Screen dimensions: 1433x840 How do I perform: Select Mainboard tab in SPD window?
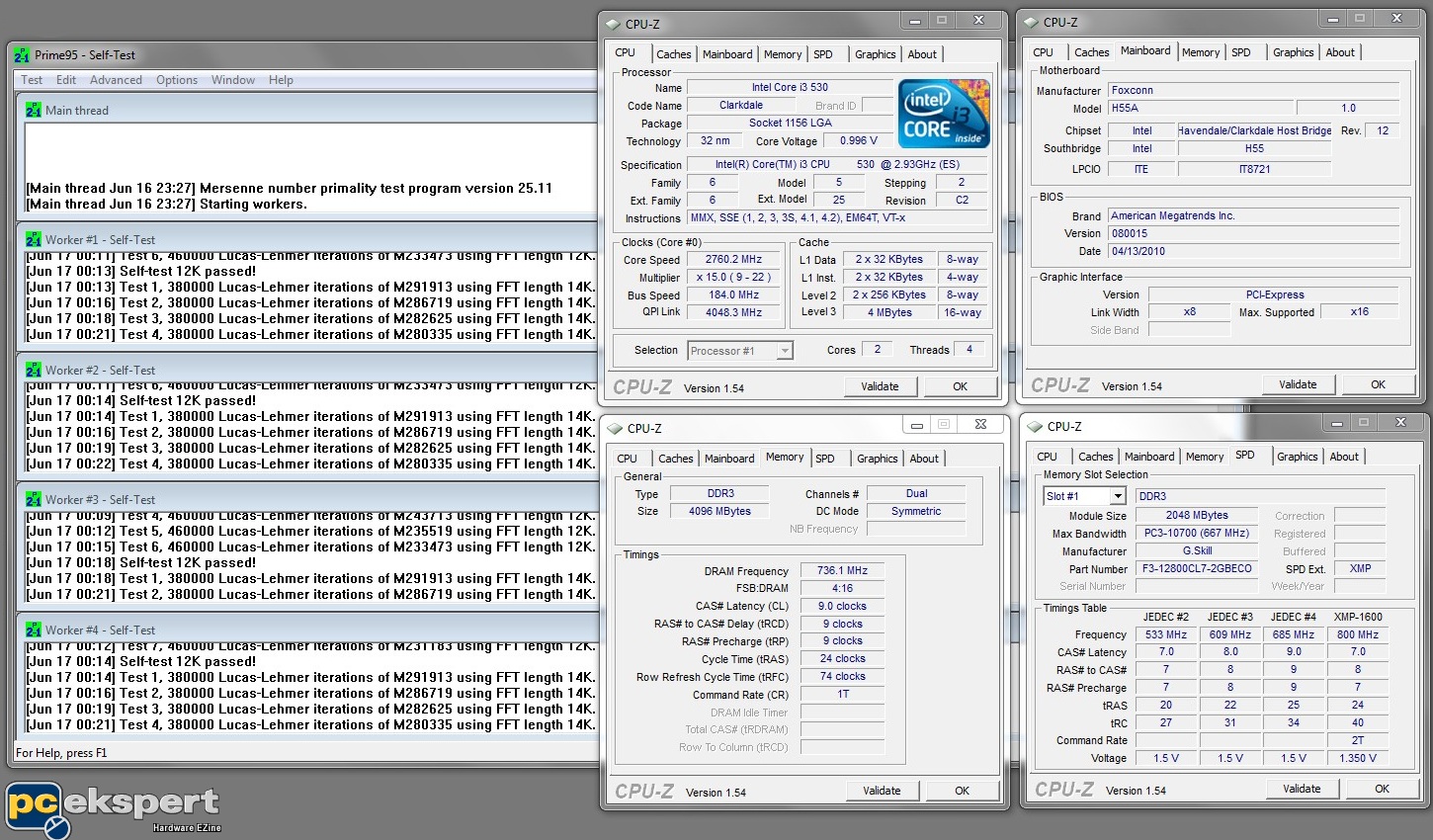tap(1149, 457)
